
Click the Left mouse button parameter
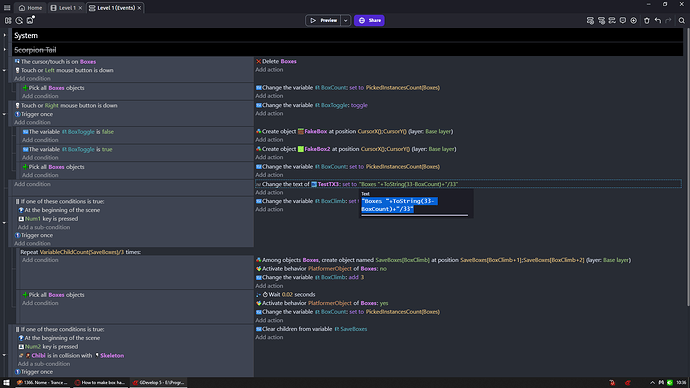click(x=49, y=70)
